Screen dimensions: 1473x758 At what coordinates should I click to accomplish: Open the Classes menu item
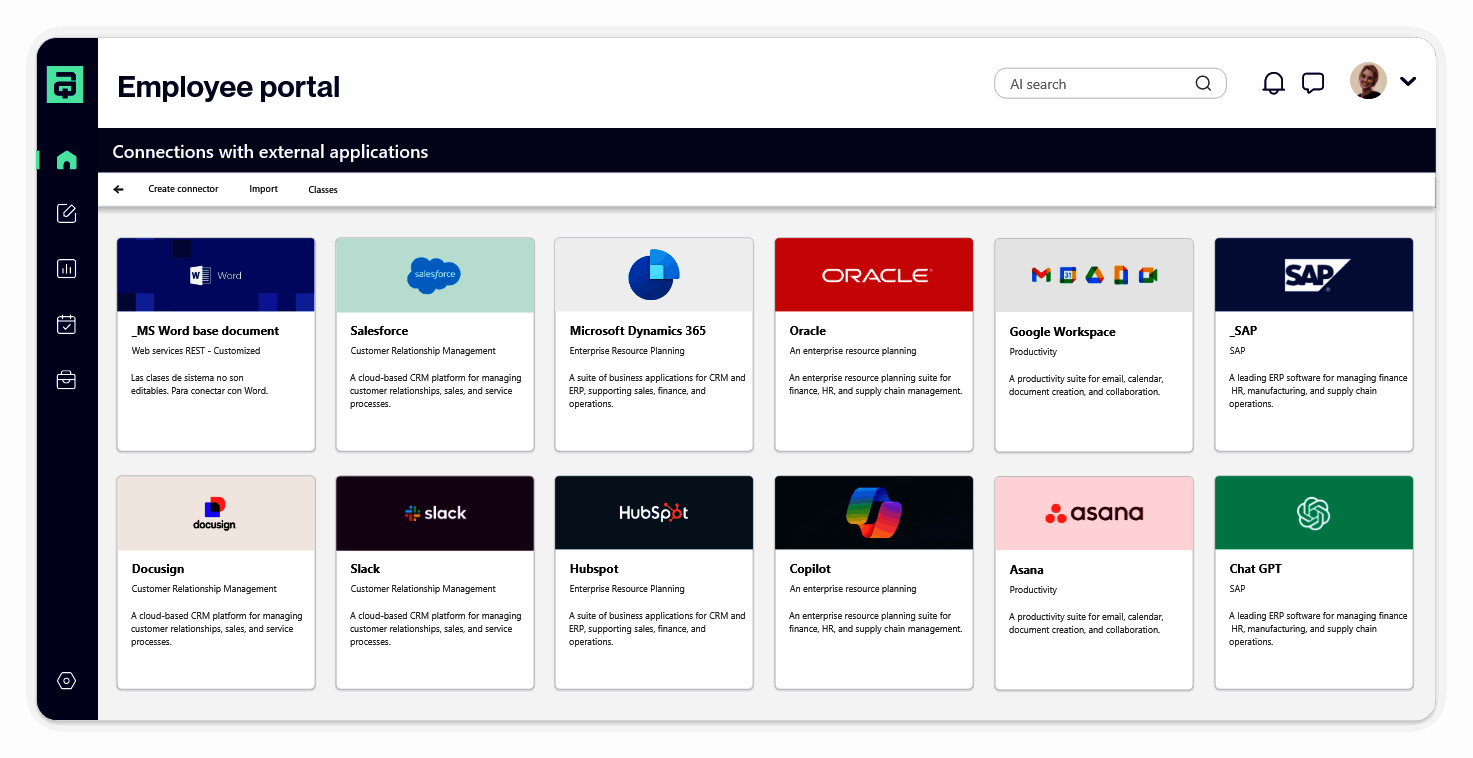pyautogui.click(x=323, y=190)
